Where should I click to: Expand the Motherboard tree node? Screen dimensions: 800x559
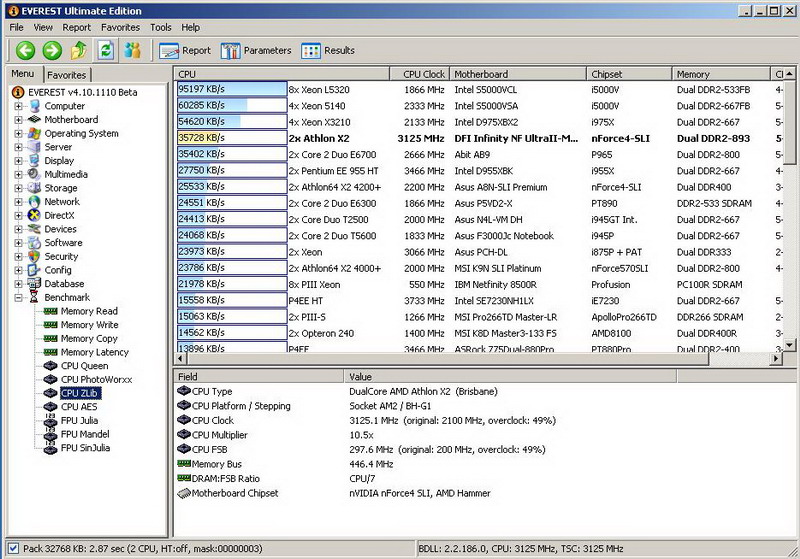click(19, 120)
